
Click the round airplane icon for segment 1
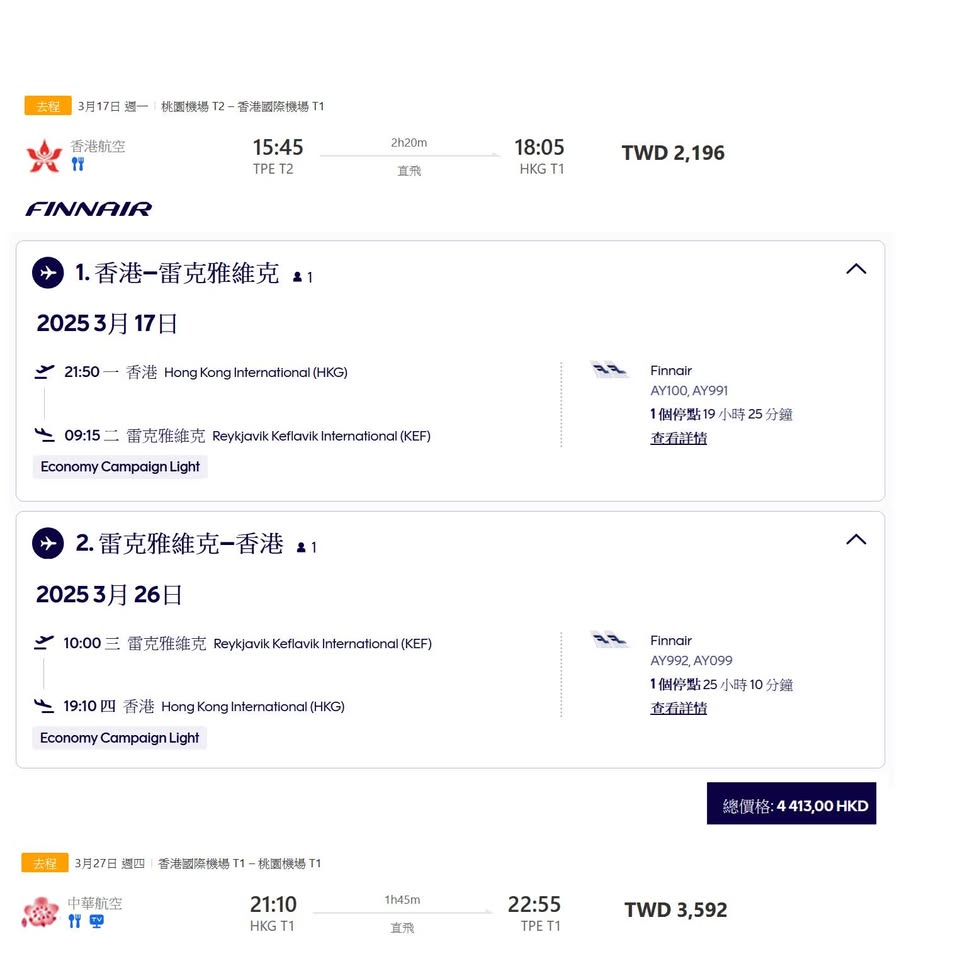[48, 272]
